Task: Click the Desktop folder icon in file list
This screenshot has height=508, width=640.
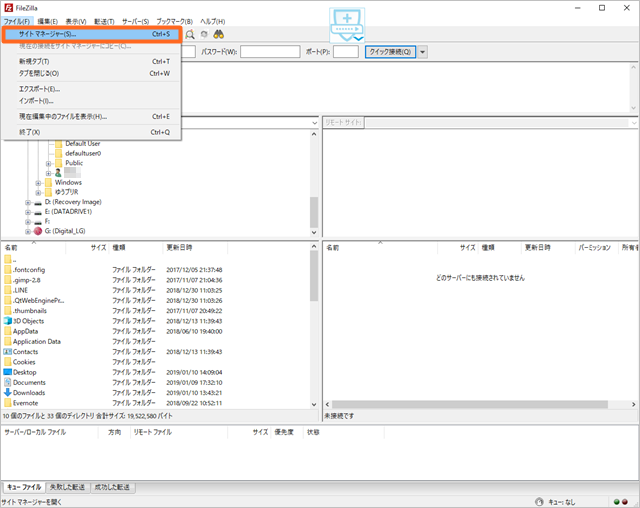Action: coord(7,372)
